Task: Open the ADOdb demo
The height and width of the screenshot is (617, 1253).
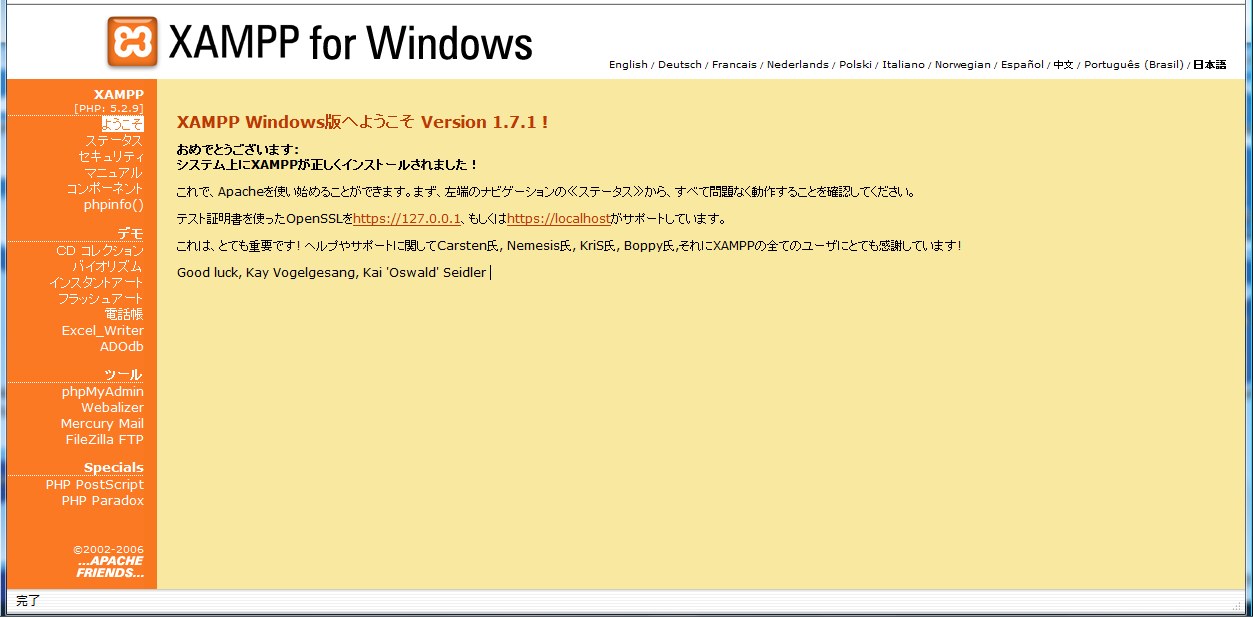Action: point(121,346)
